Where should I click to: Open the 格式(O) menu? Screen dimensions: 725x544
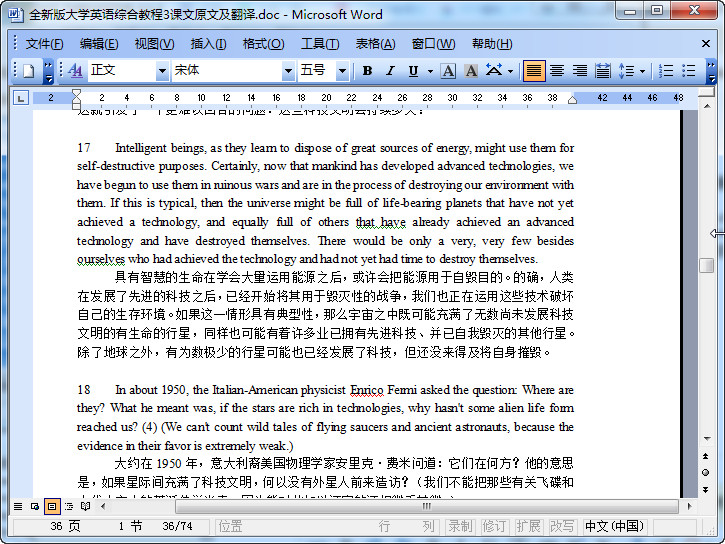tap(264, 44)
